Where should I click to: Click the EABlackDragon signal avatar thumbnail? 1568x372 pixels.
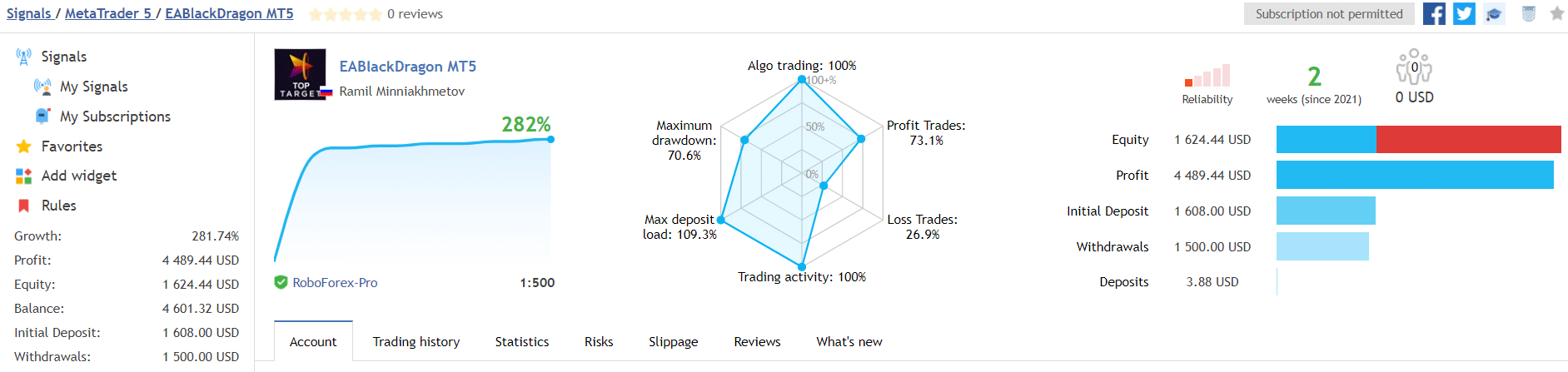point(301,75)
